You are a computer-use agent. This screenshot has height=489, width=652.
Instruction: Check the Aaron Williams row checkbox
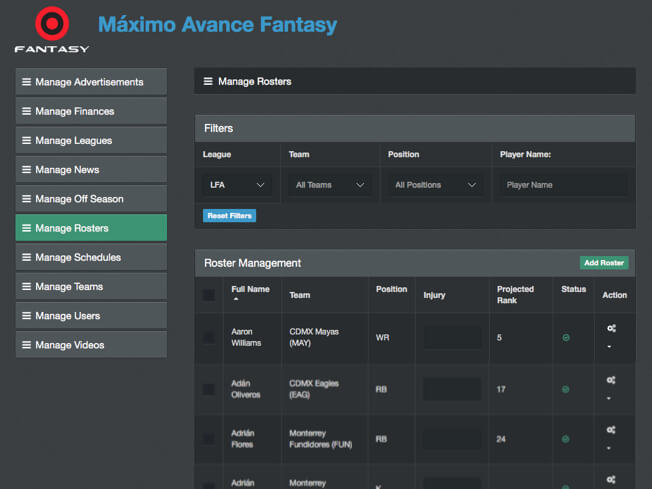click(209, 338)
